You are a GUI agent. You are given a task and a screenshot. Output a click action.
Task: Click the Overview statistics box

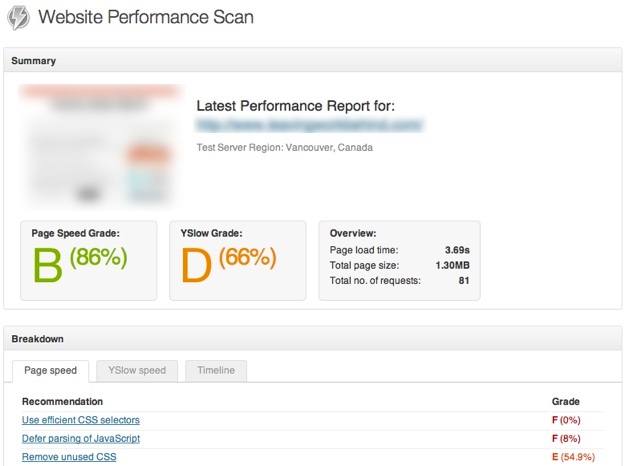[x=398, y=260]
